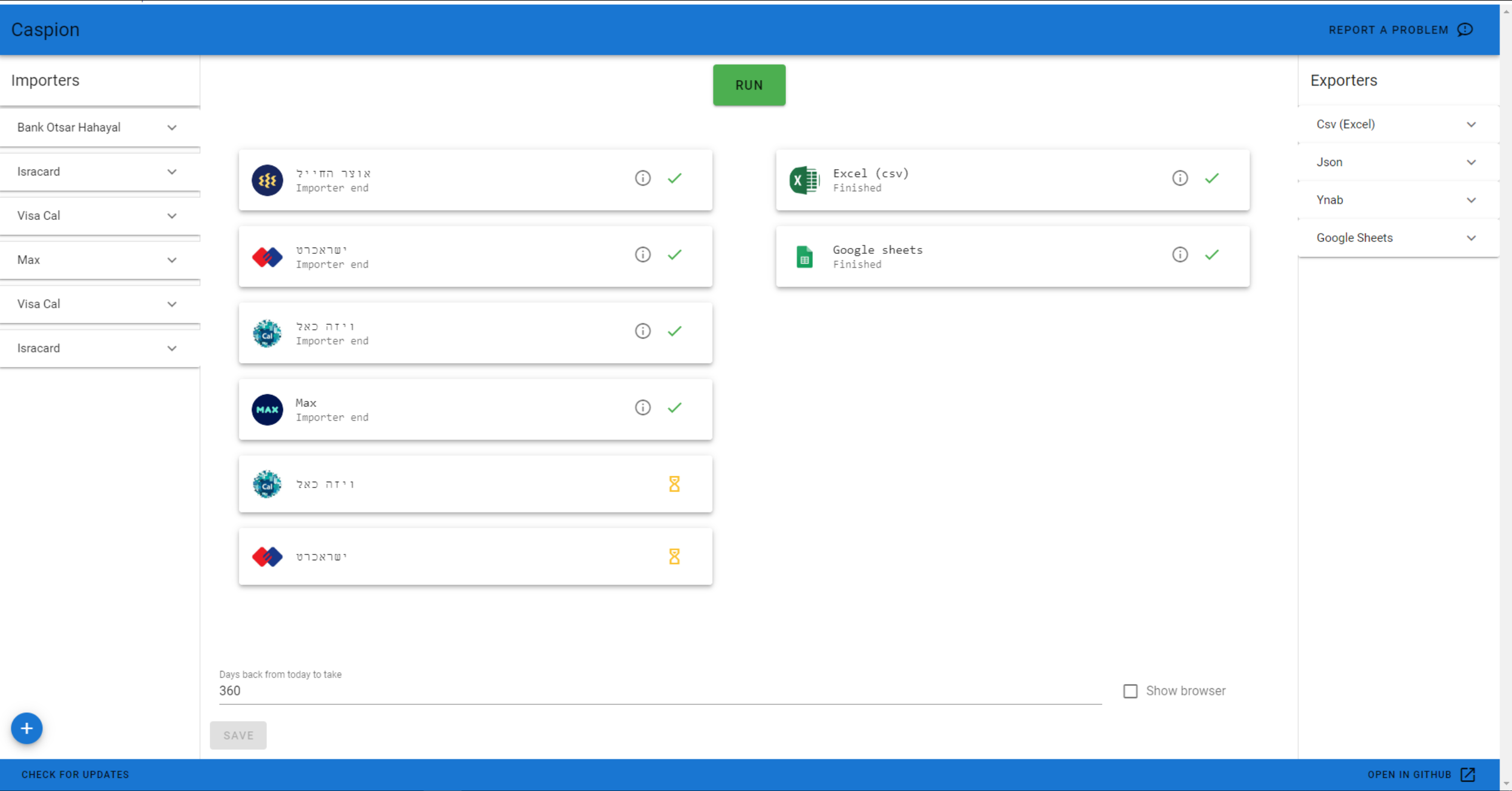This screenshot has width=1512, height=791.
Task: Click the Google Sheets green logo
Action: point(804,257)
